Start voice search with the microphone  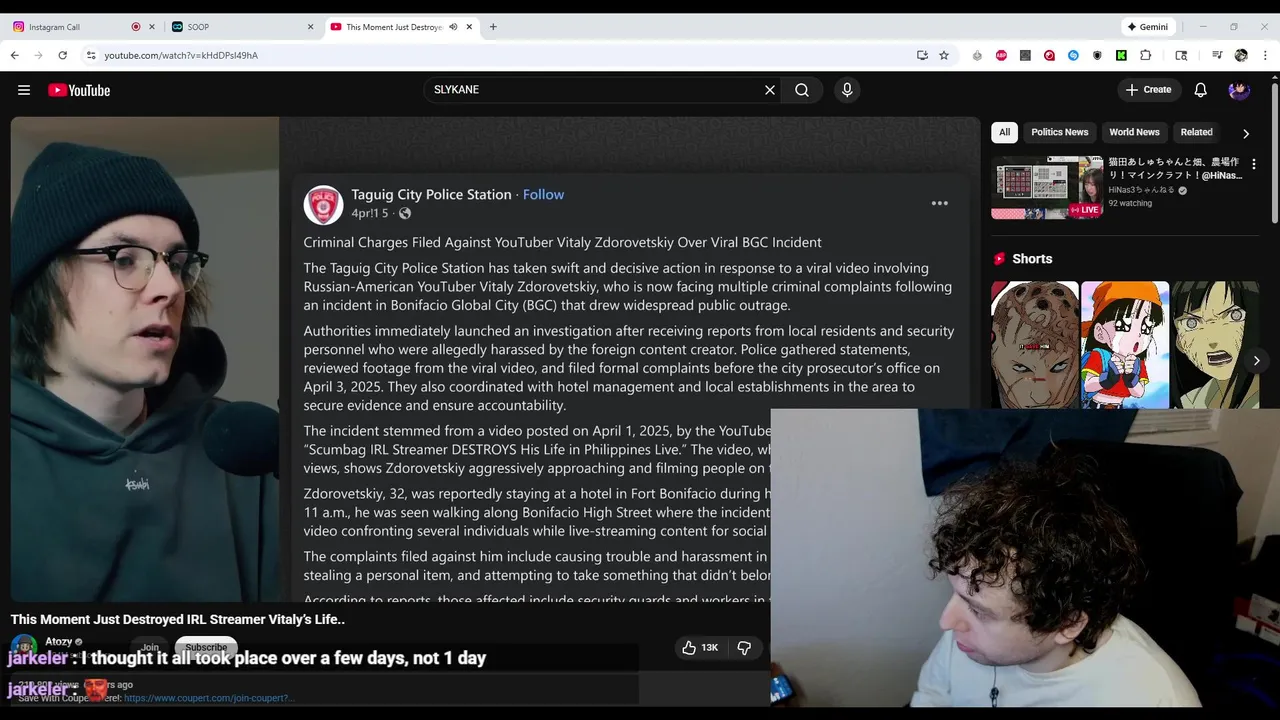pyautogui.click(x=847, y=90)
